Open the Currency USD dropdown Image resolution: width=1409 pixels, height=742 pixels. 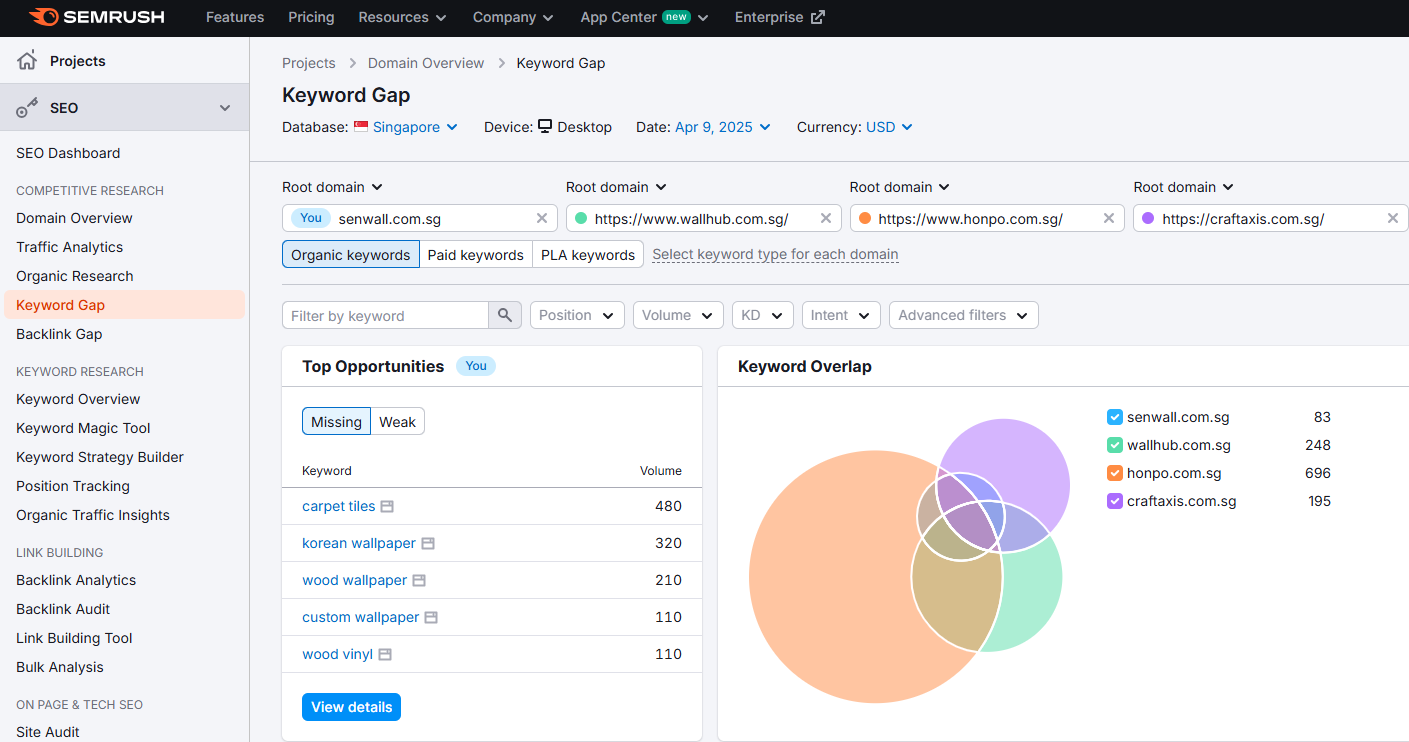(889, 127)
